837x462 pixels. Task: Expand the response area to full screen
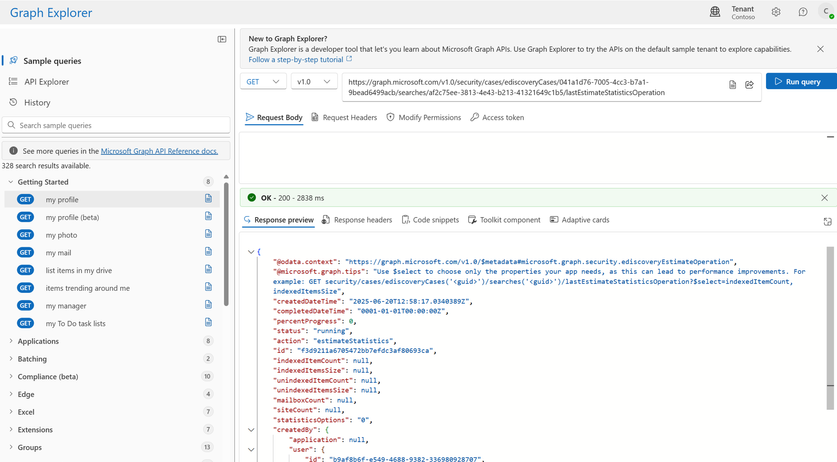(x=827, y=222)
